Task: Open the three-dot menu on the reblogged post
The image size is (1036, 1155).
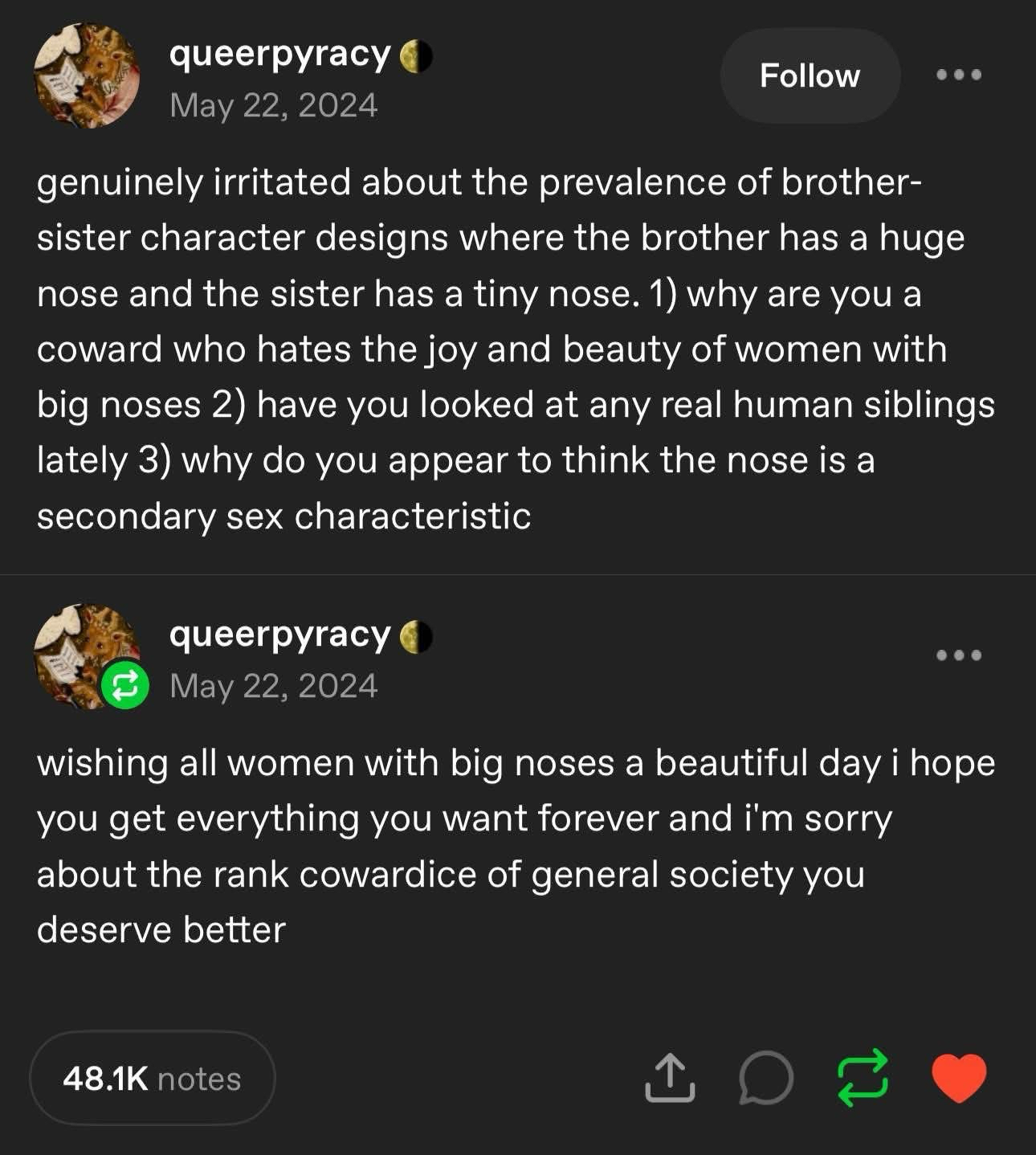Action: pyautogui.click(x=959, y=655)
